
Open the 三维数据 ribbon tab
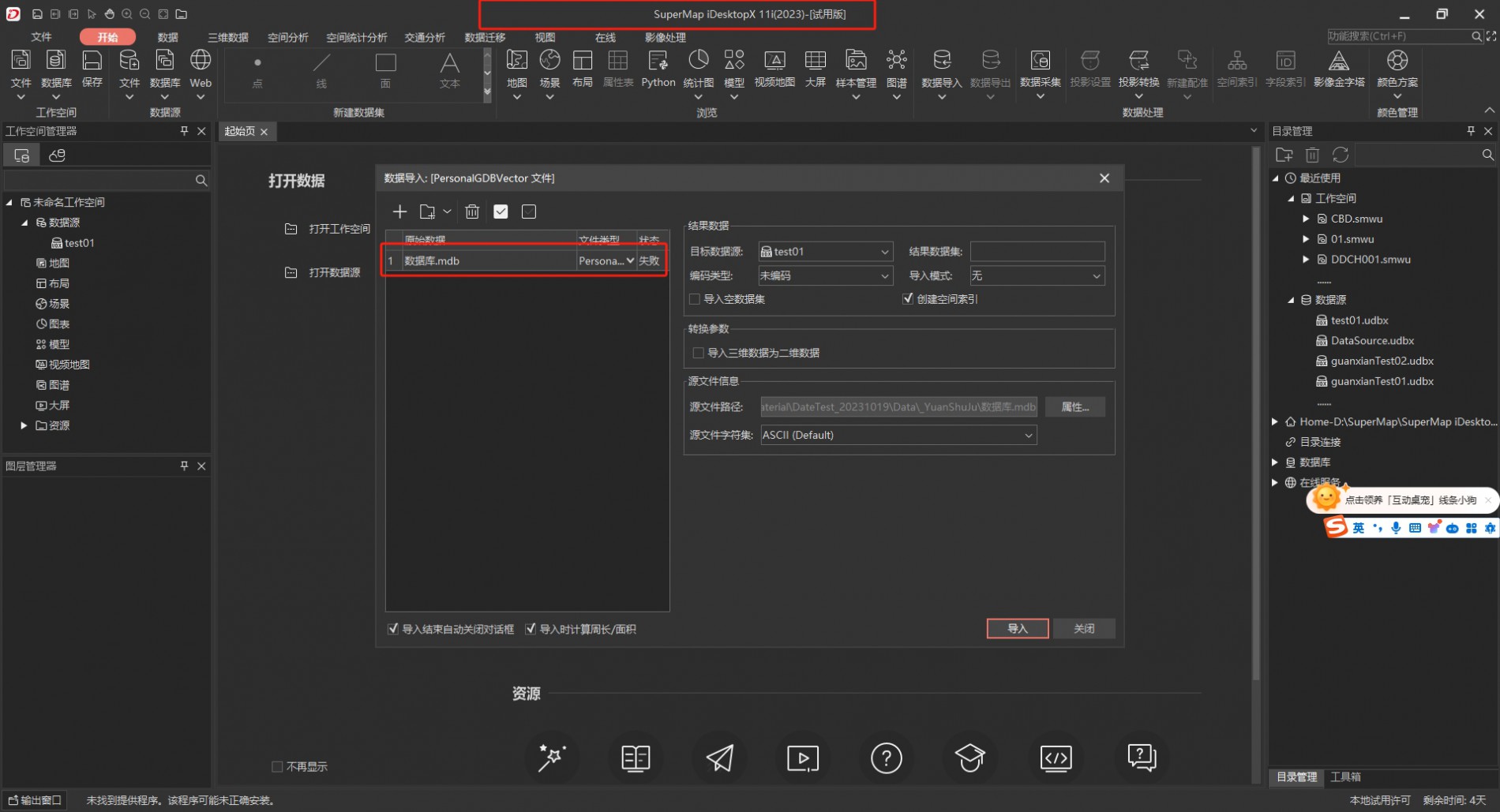pos(228,37)
